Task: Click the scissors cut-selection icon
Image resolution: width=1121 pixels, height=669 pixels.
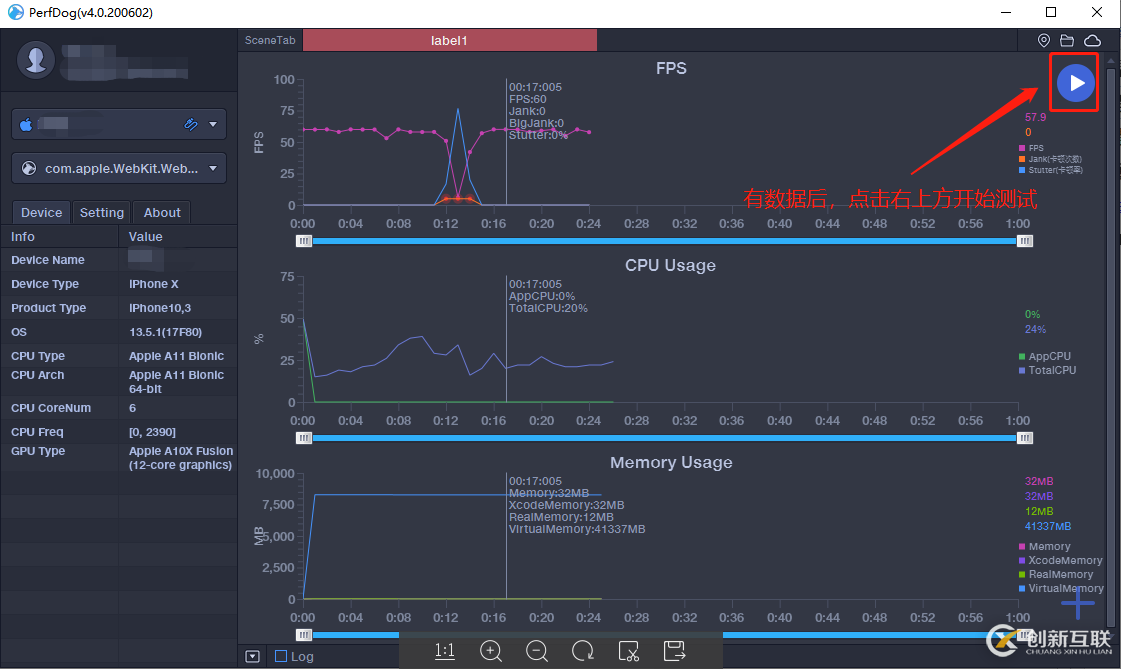Action: point(628,650)
